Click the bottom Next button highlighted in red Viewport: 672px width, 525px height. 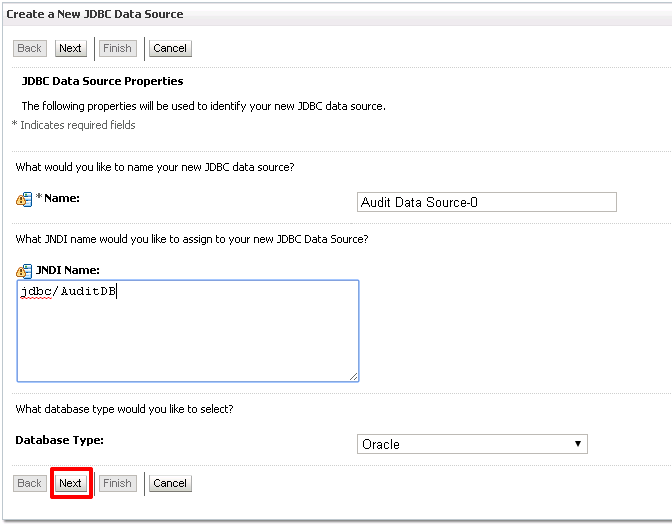(x=70, y=483)
